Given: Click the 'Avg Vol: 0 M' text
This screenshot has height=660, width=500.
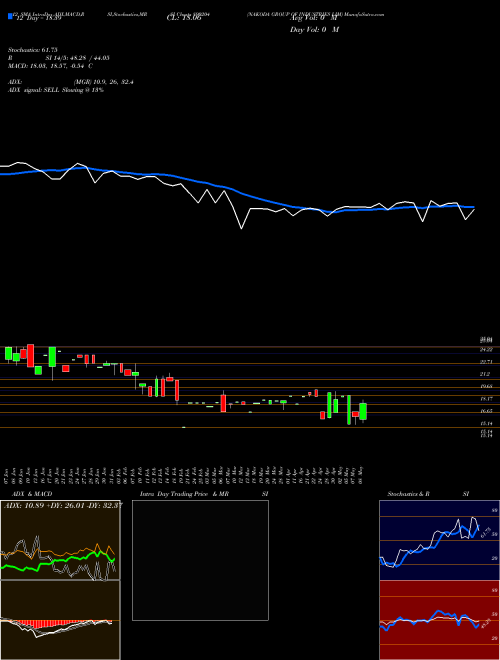Looking at the screenshot, I should [313, 20].
